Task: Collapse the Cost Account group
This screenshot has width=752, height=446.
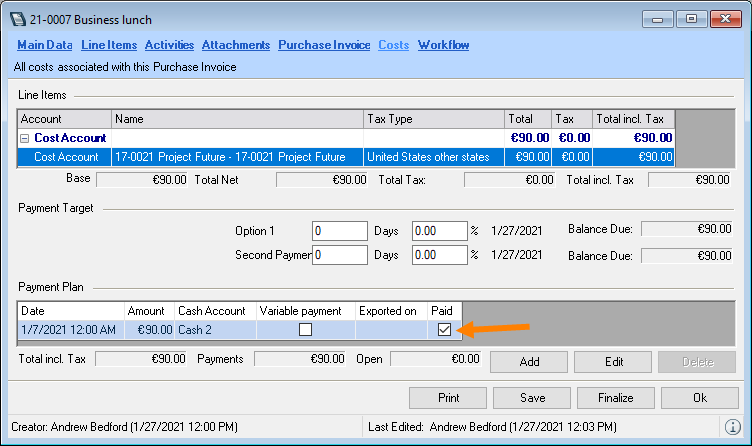Action: pos(25,138)
